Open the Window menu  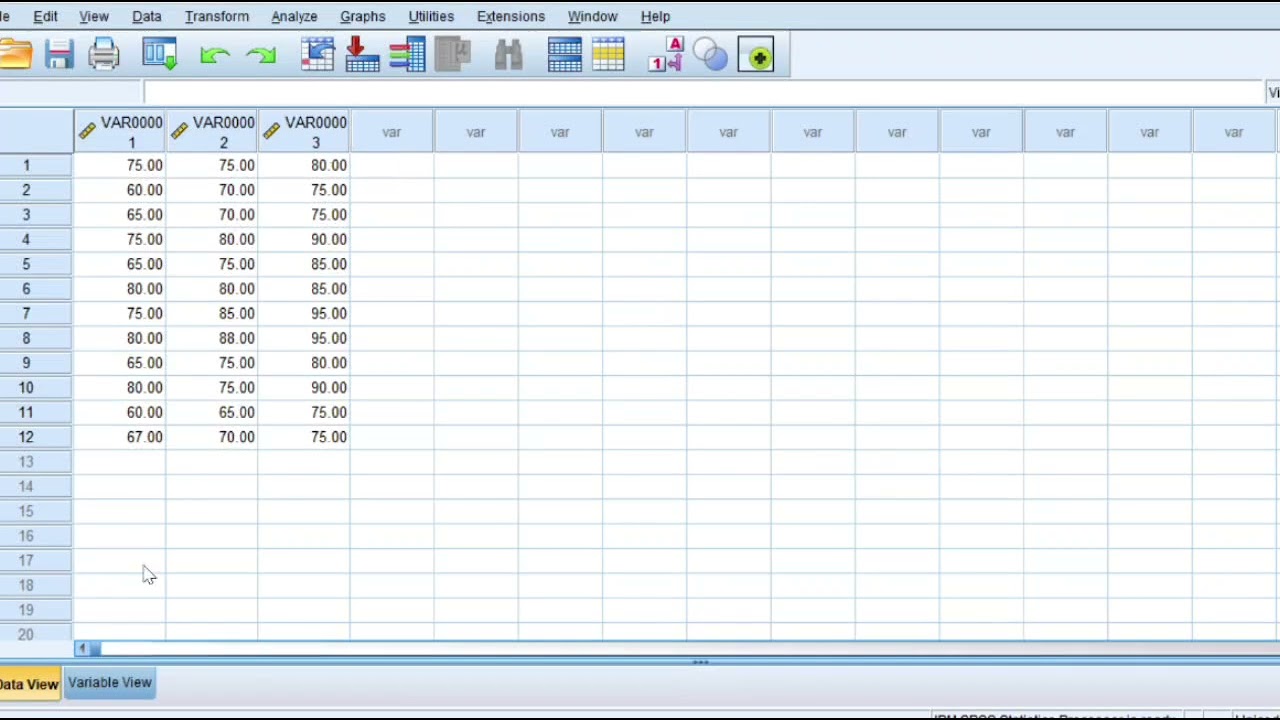[x=592, y=16]
